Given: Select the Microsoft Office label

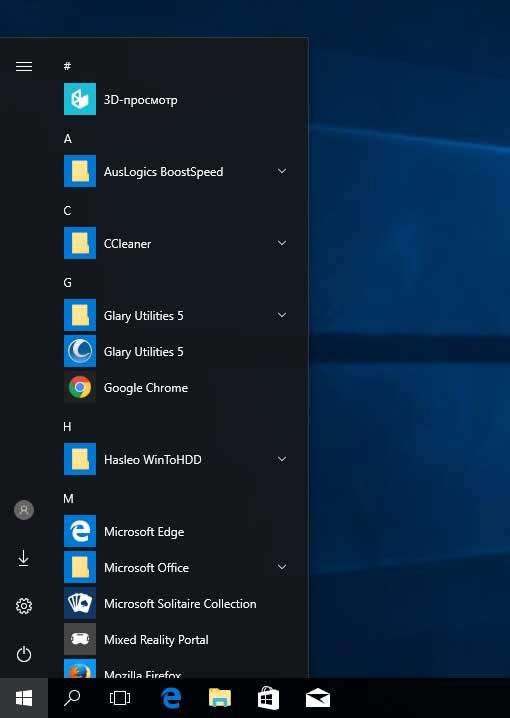Looking at the screenshot, I should tap(146, 568).
